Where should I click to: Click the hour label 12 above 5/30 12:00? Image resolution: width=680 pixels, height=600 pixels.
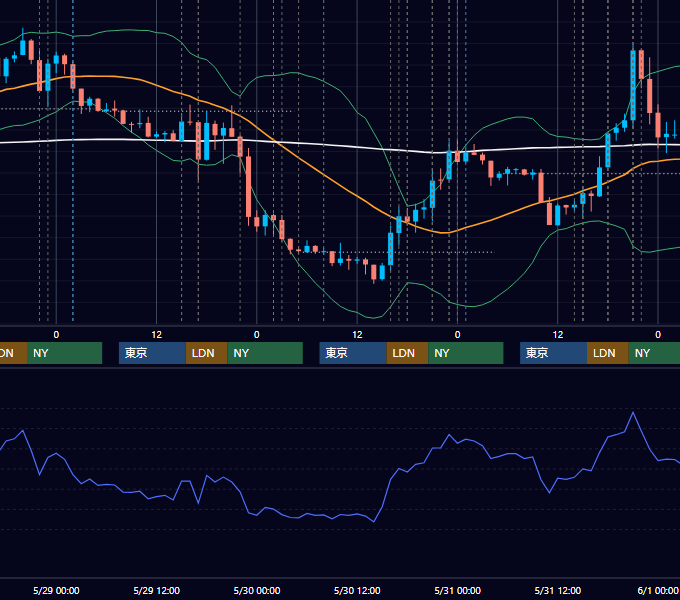pyautogui.click(x=357, y=335)
